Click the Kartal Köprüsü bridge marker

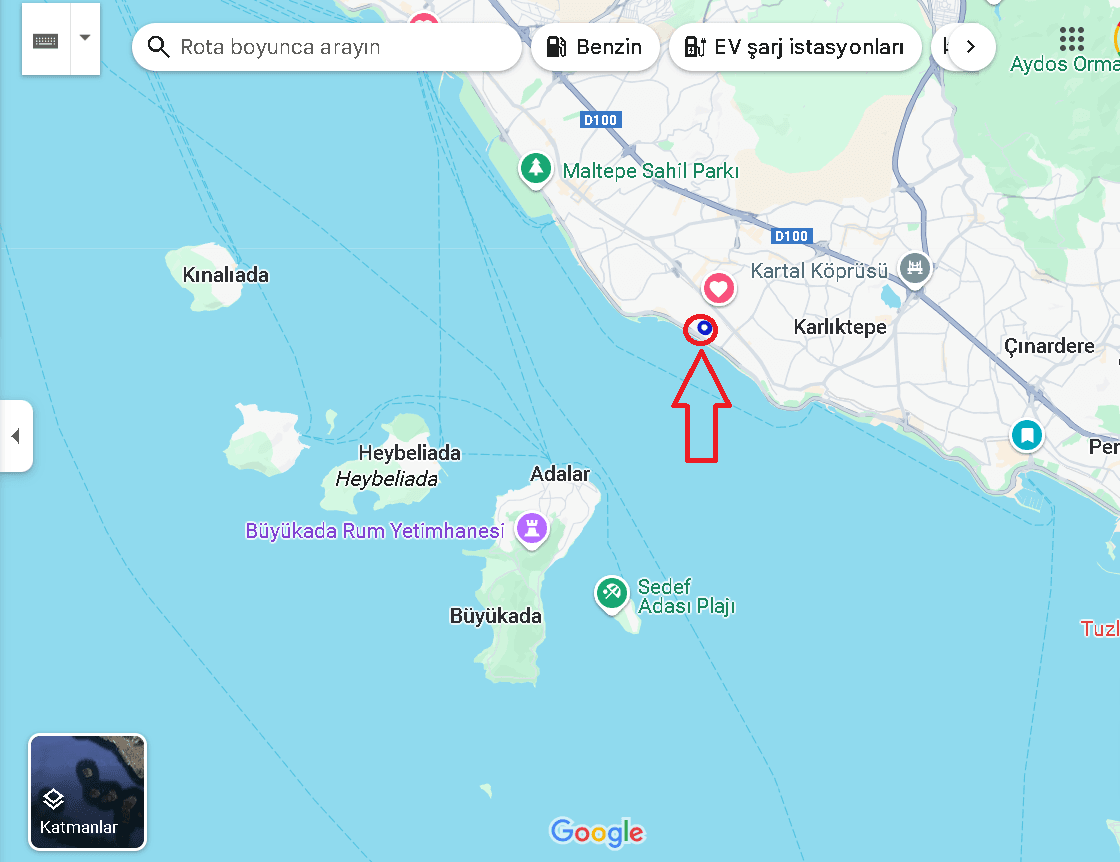click(914, 270)
